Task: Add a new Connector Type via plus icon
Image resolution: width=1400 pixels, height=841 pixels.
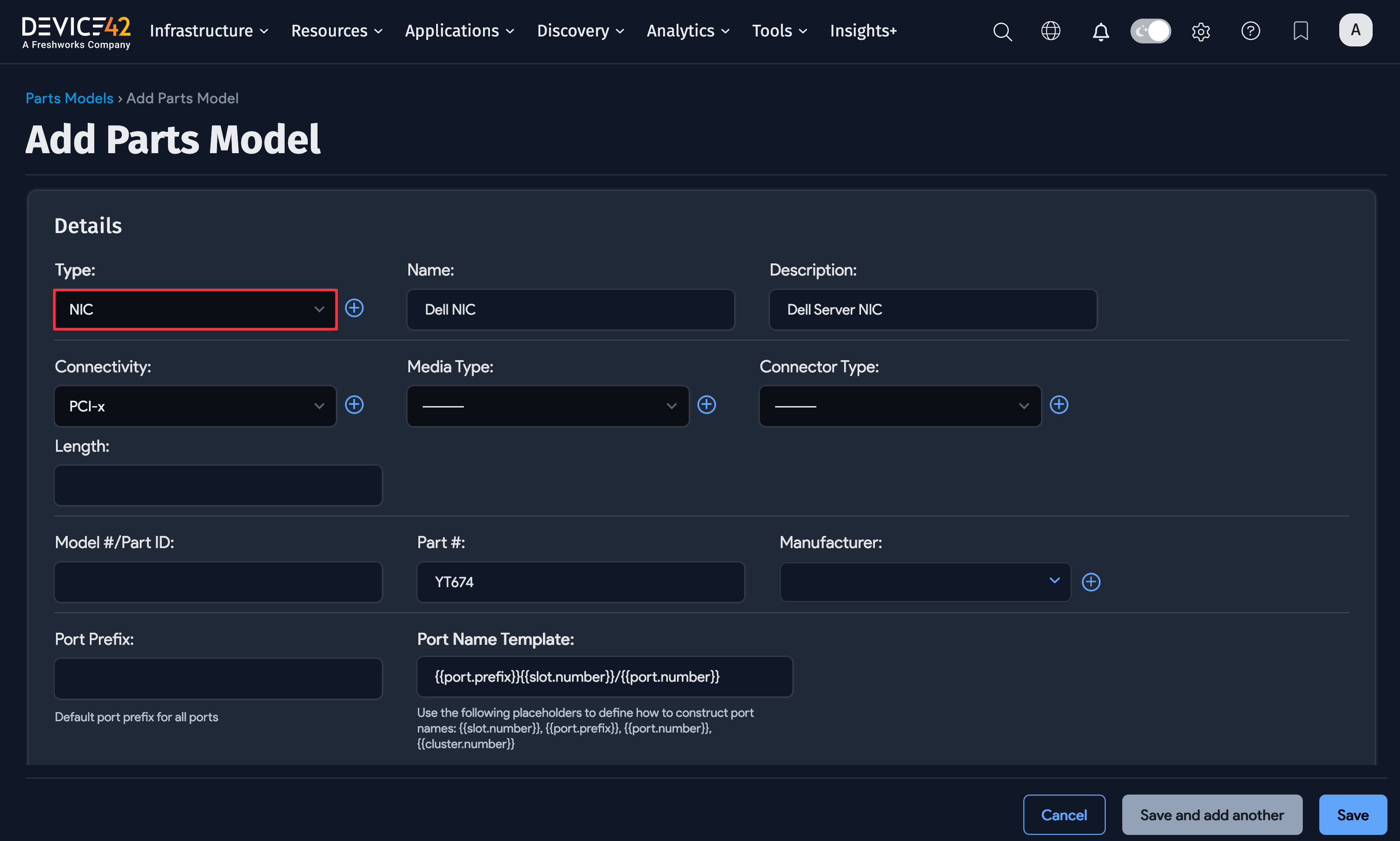Action: [1059, 404]
